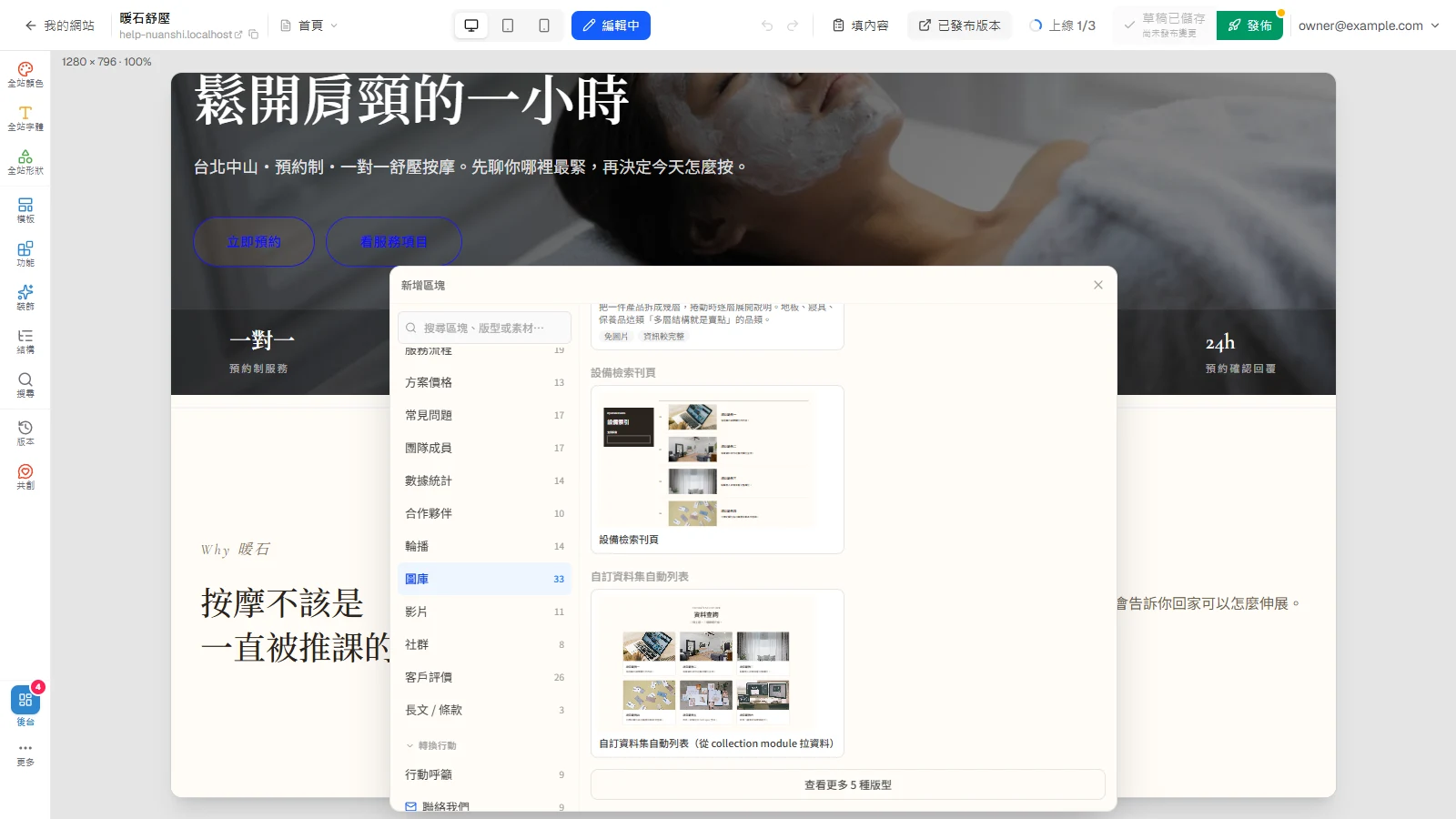The height and width of the screenshot is (819, 1456).
Task: Close the 新增區塊 dialog
Action: click(1098, 285)
